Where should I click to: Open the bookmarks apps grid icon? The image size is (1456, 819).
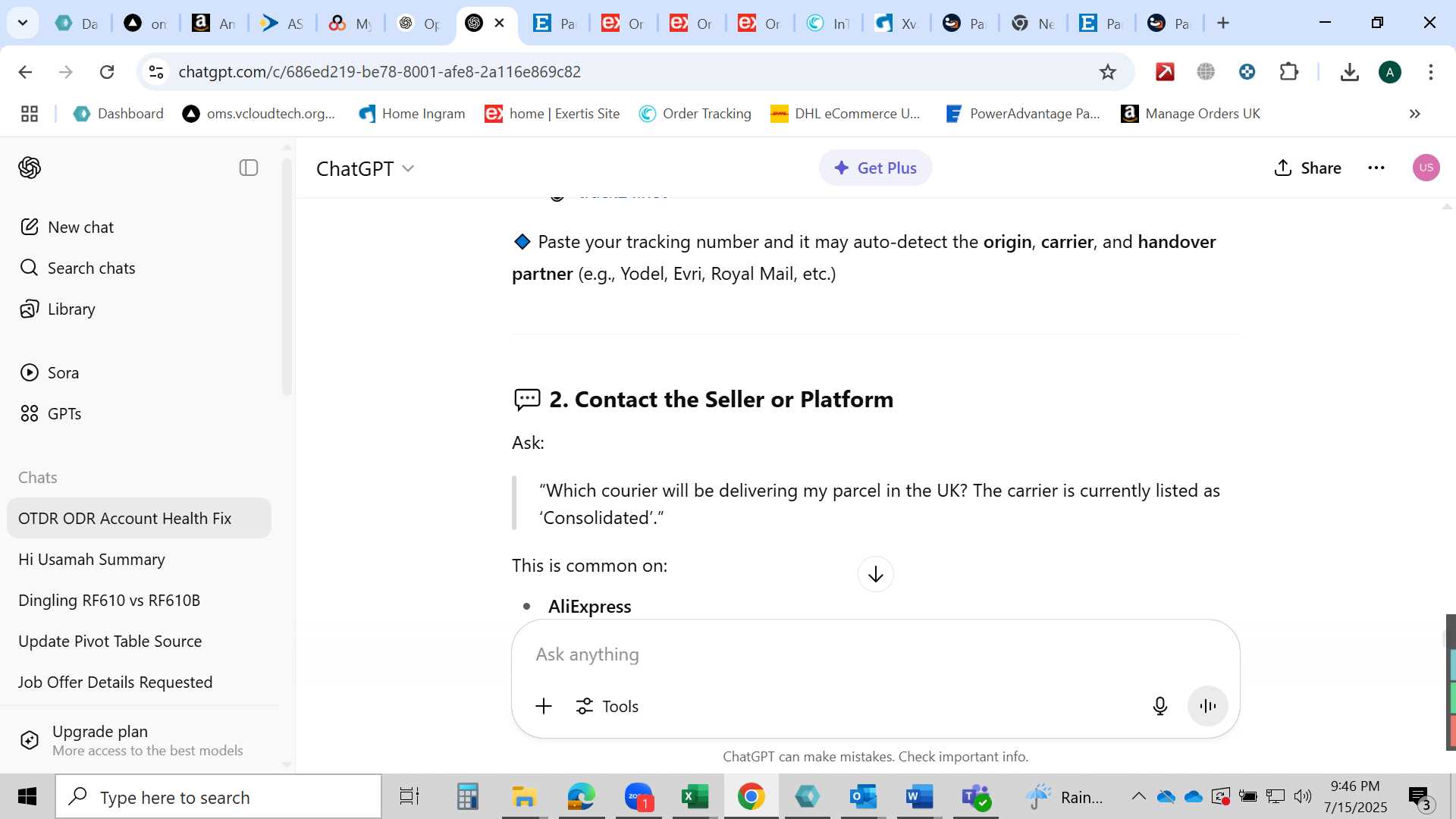[30, 114]
